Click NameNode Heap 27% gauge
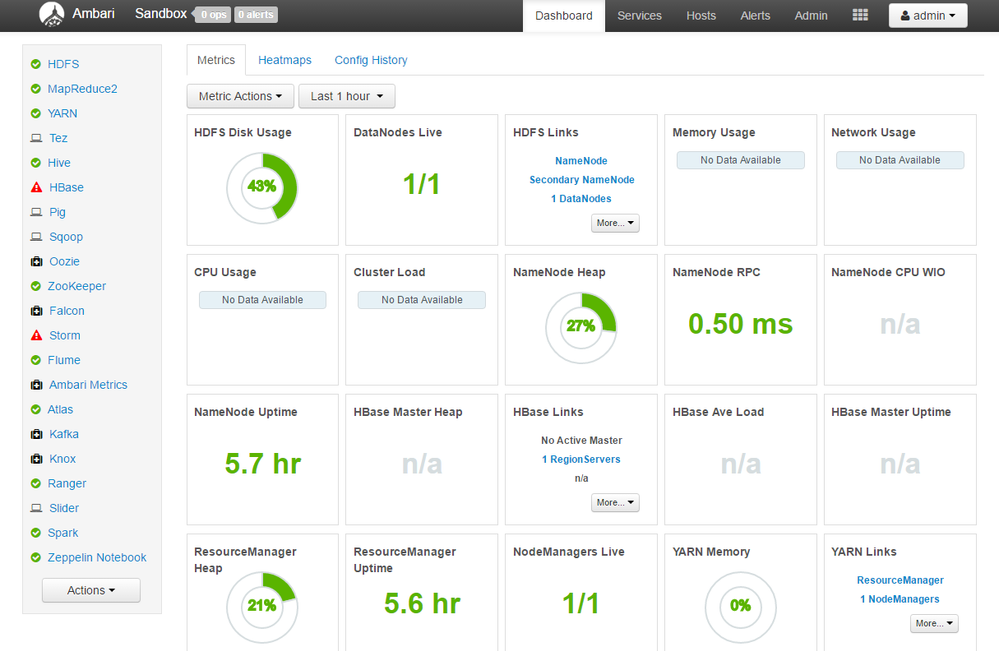This screenshot has height=651, width=999. 581,327
